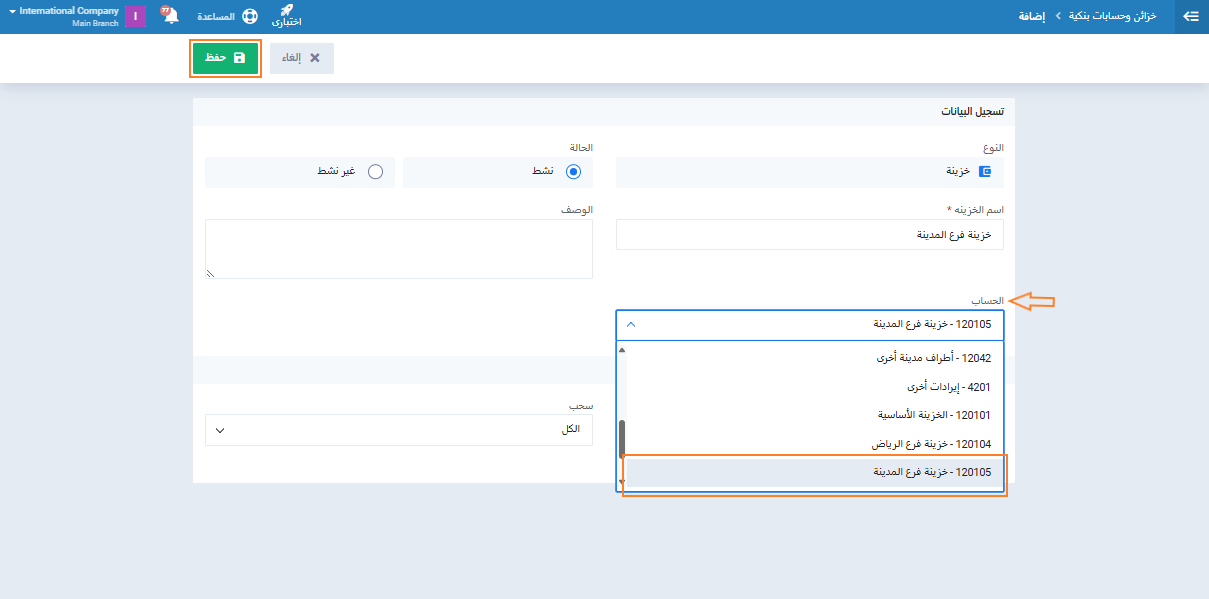Viewport: 1209px width, 599px height.
Task: Click the خزينة wallet type icon
Action: (x=984, y=171)
